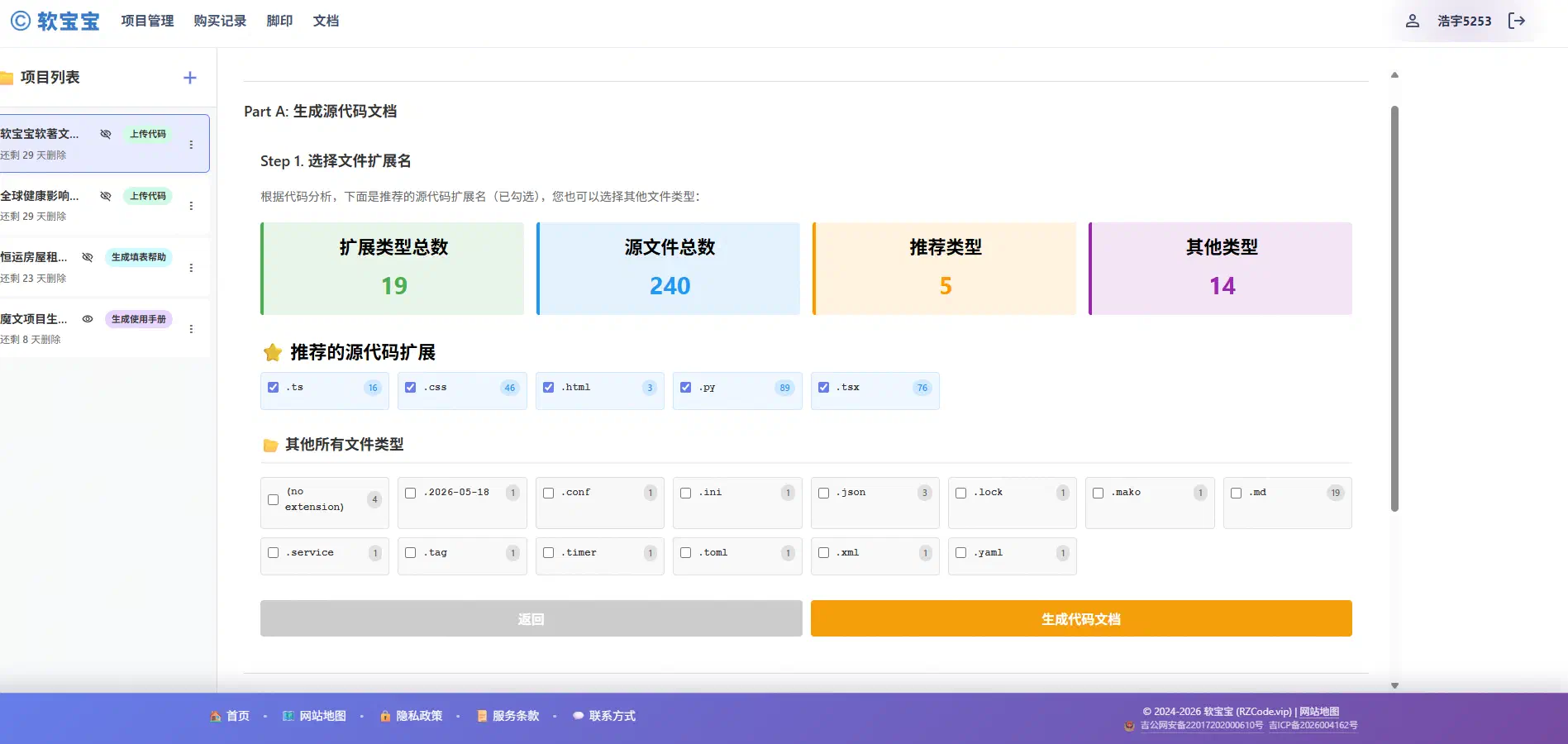The width and height of the screenshot is (1568, 744).
Task: Click the 上传代码 tag on 全球健康影响
Action: (x=148, y=196)
